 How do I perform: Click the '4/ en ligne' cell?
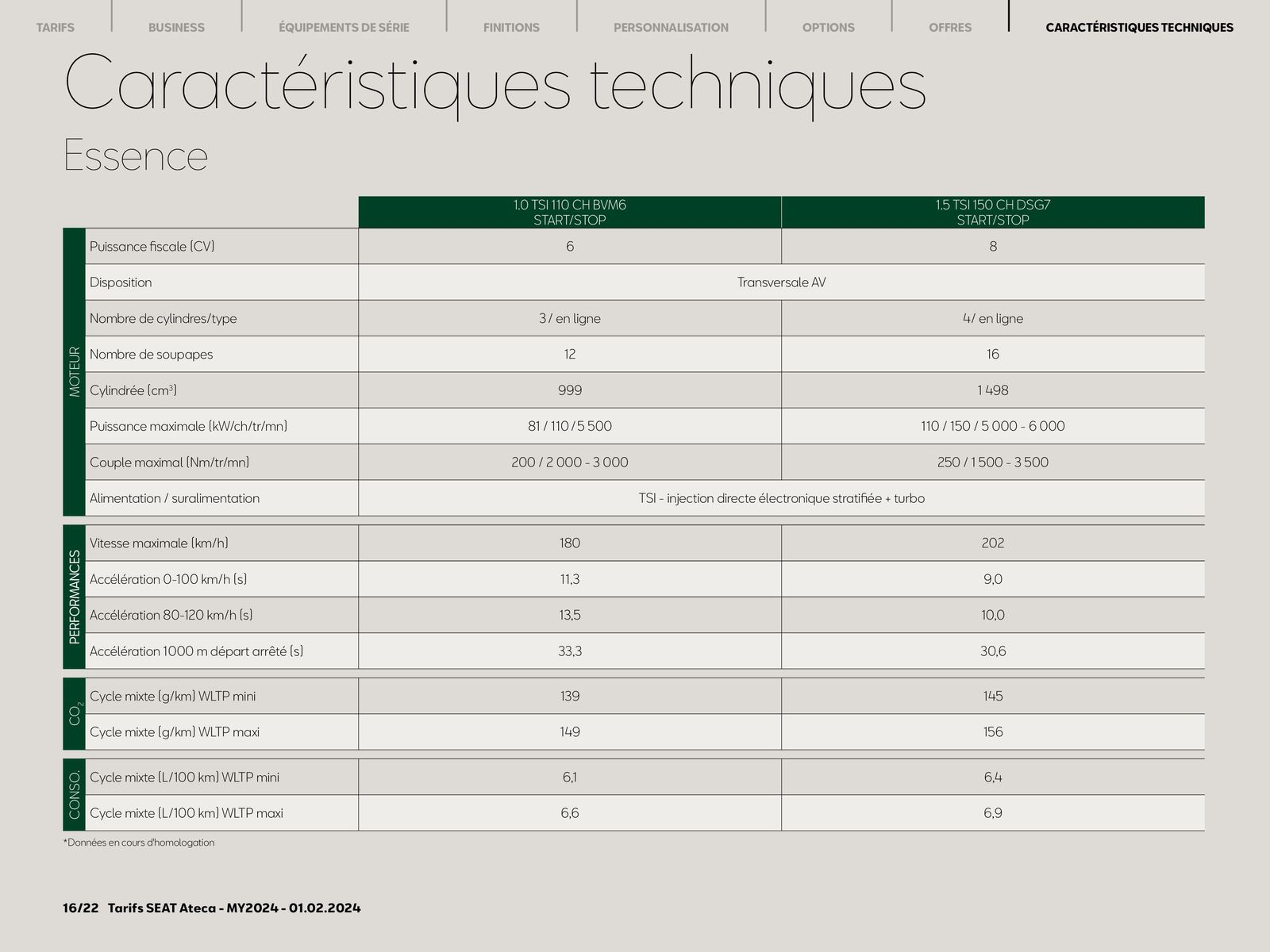(993, 318)
